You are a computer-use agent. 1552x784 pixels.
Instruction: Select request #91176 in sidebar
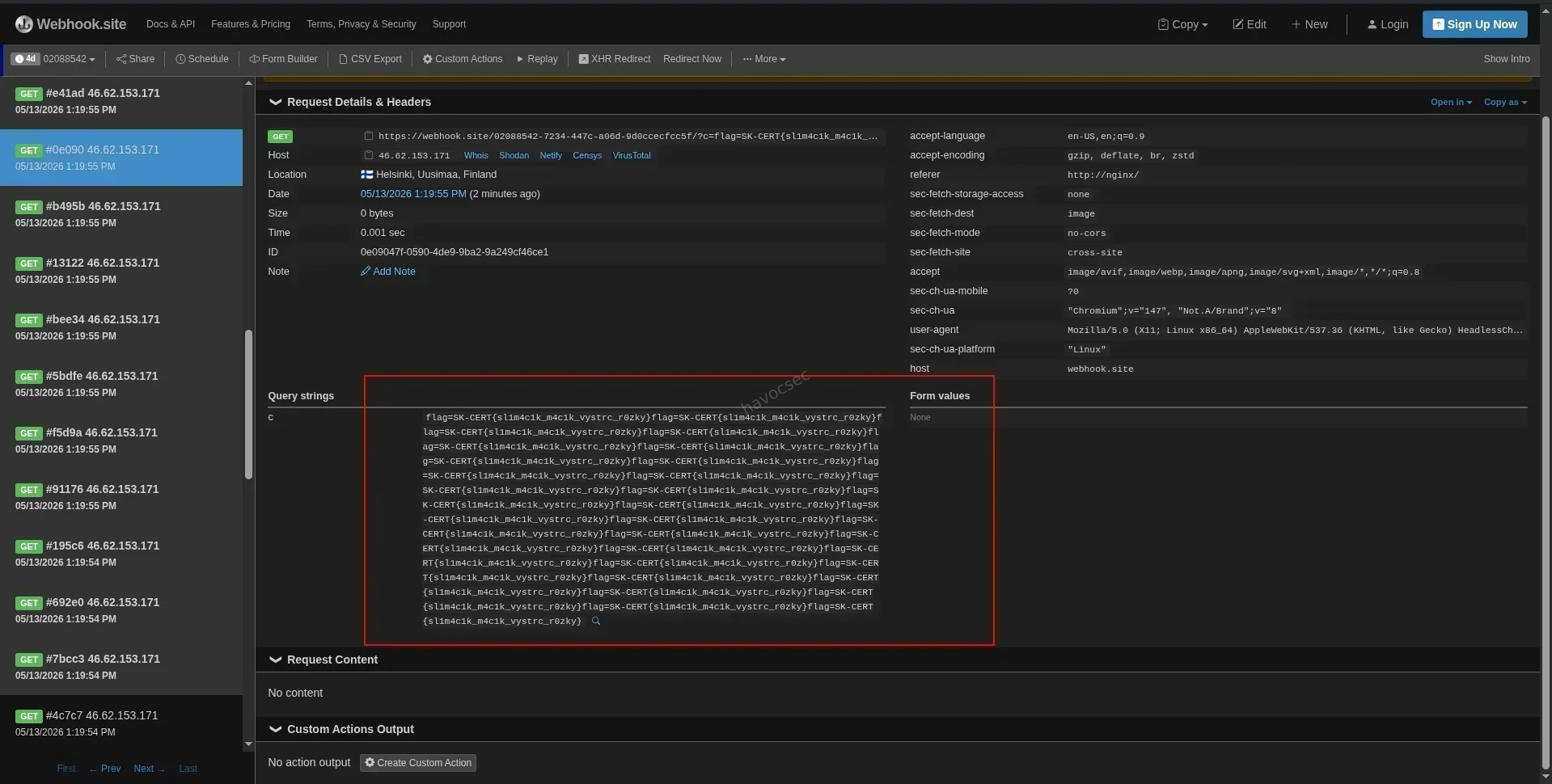coord(121,497)
